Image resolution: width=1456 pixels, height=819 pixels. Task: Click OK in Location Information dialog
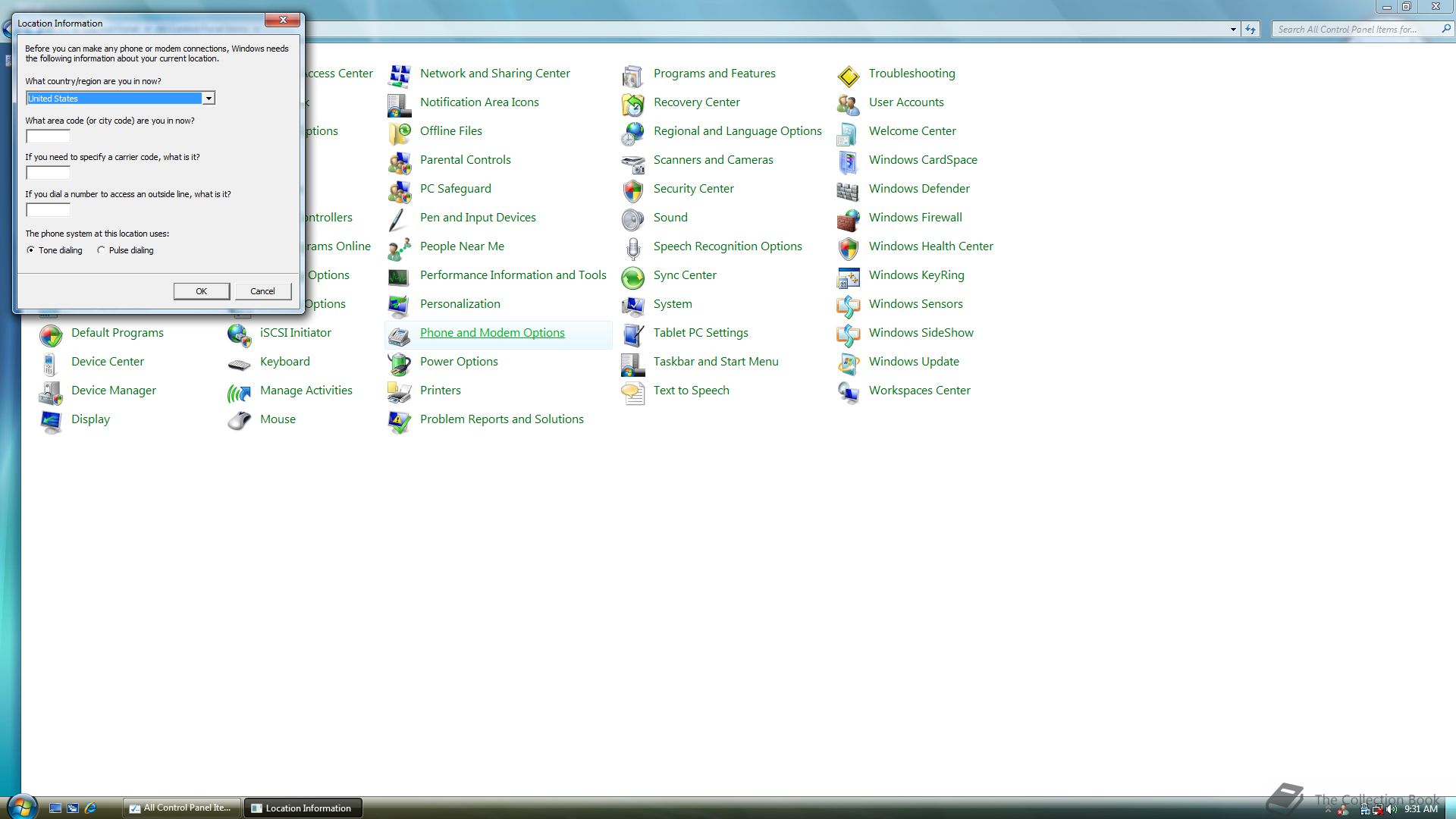click(x=201, y=291)
